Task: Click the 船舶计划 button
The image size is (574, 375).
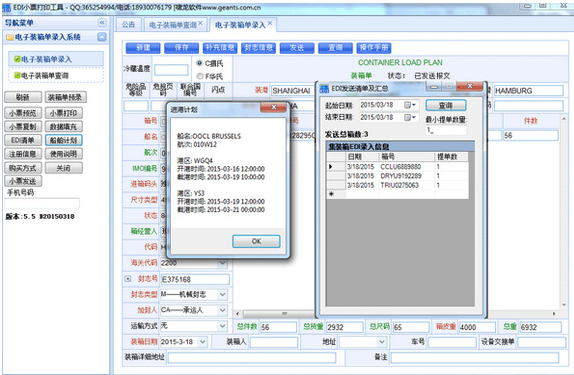Action: [64, 140]
